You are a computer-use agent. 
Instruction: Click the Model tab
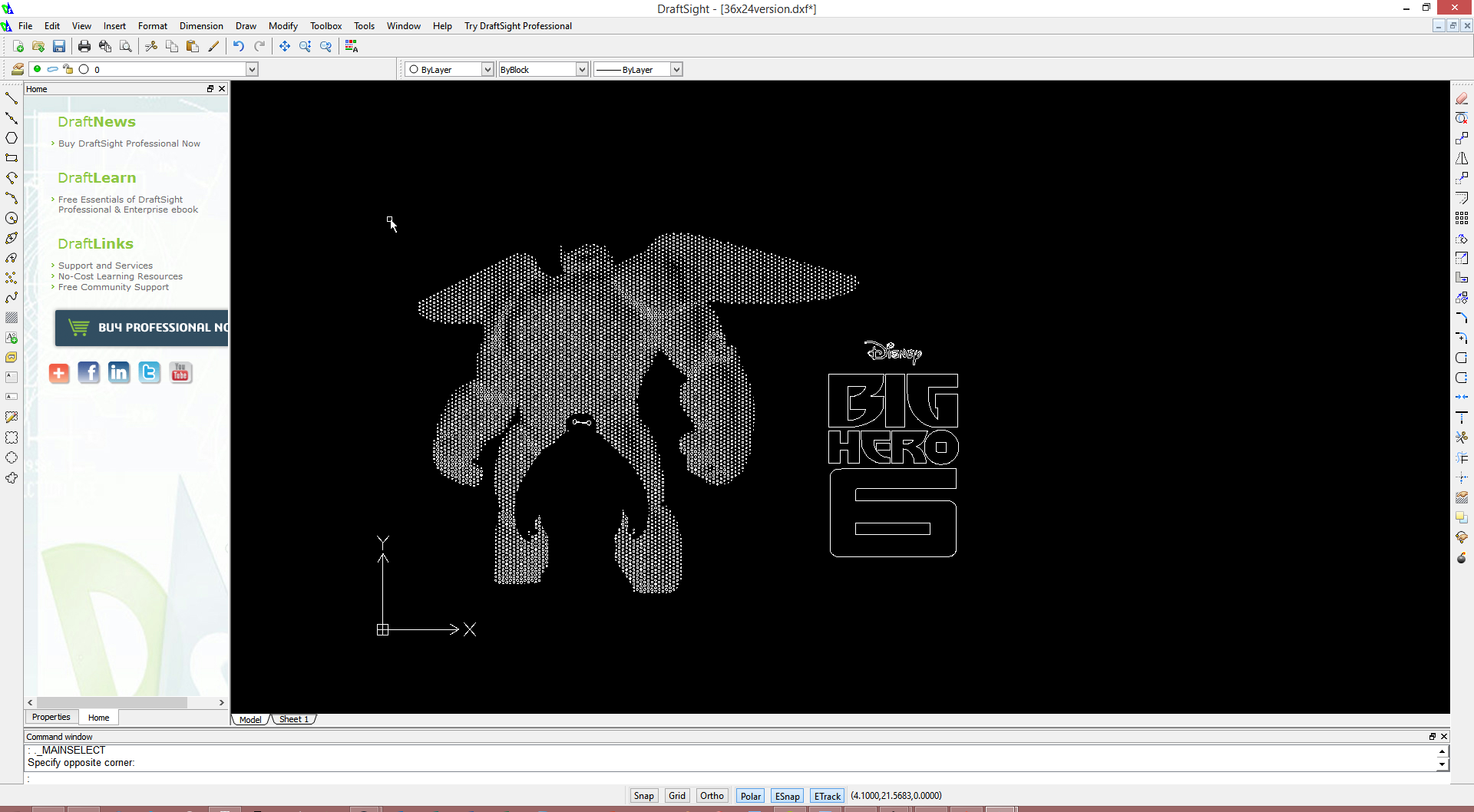click(x=250, y=719)
